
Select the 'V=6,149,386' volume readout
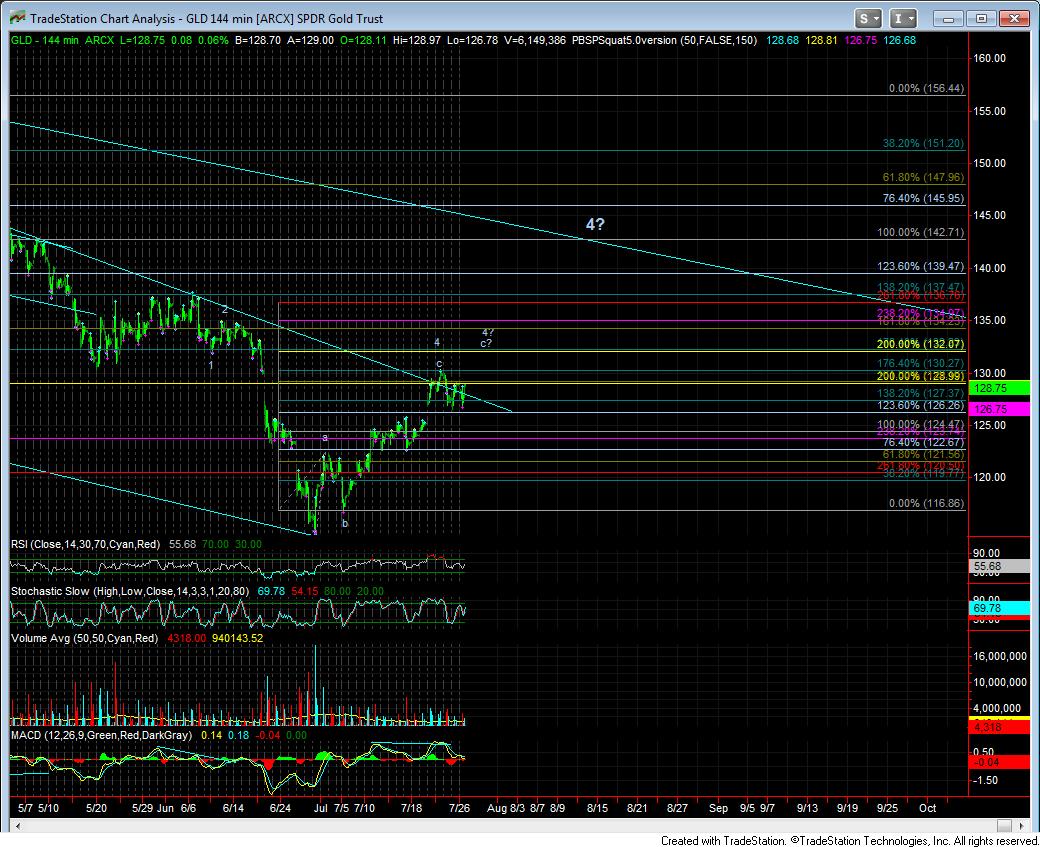click(535, 40)
